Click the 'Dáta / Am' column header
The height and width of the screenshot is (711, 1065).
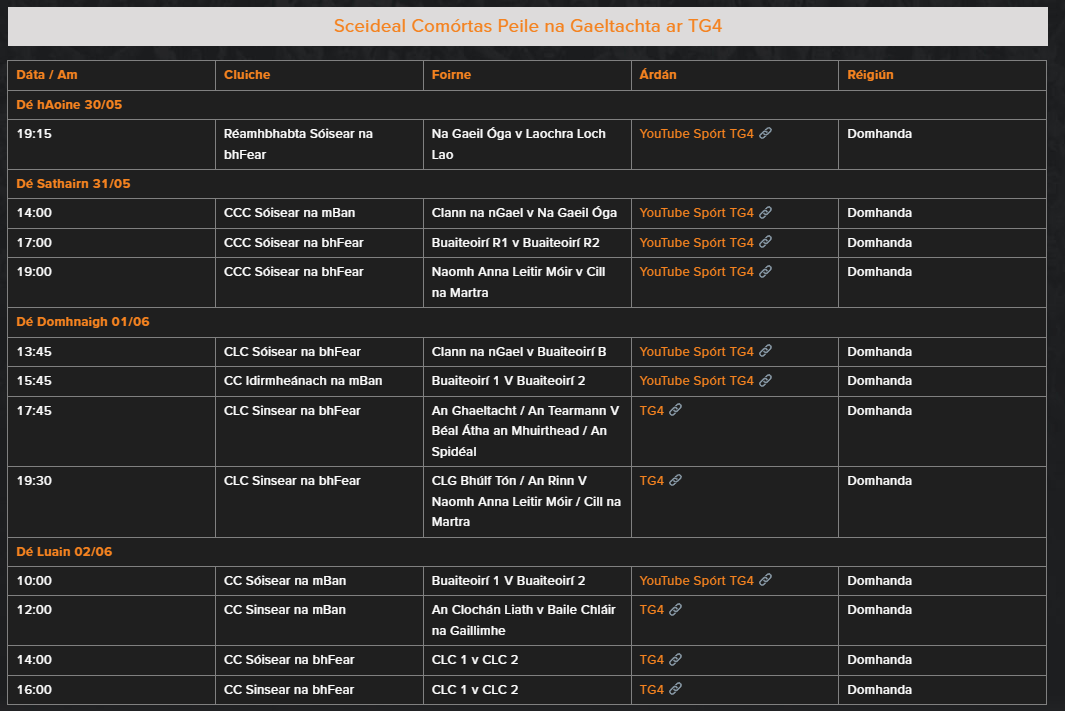click(47, 75)
